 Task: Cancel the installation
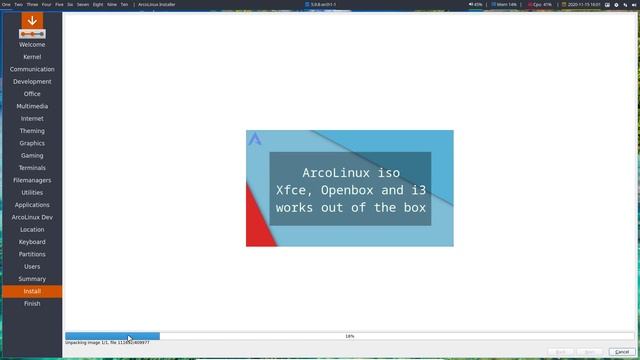coord(622,352)
